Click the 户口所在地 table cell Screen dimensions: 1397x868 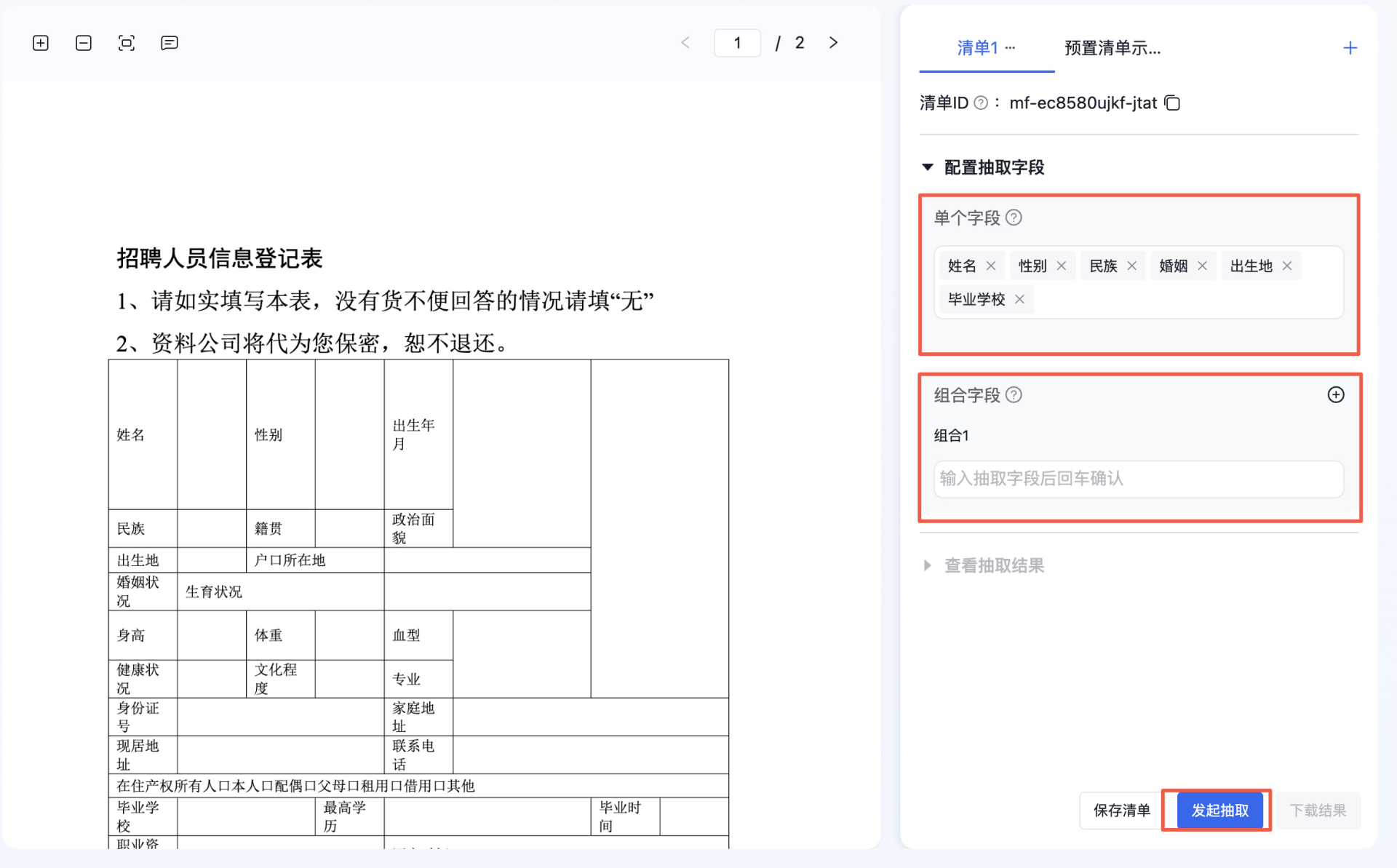pos(315,560)
